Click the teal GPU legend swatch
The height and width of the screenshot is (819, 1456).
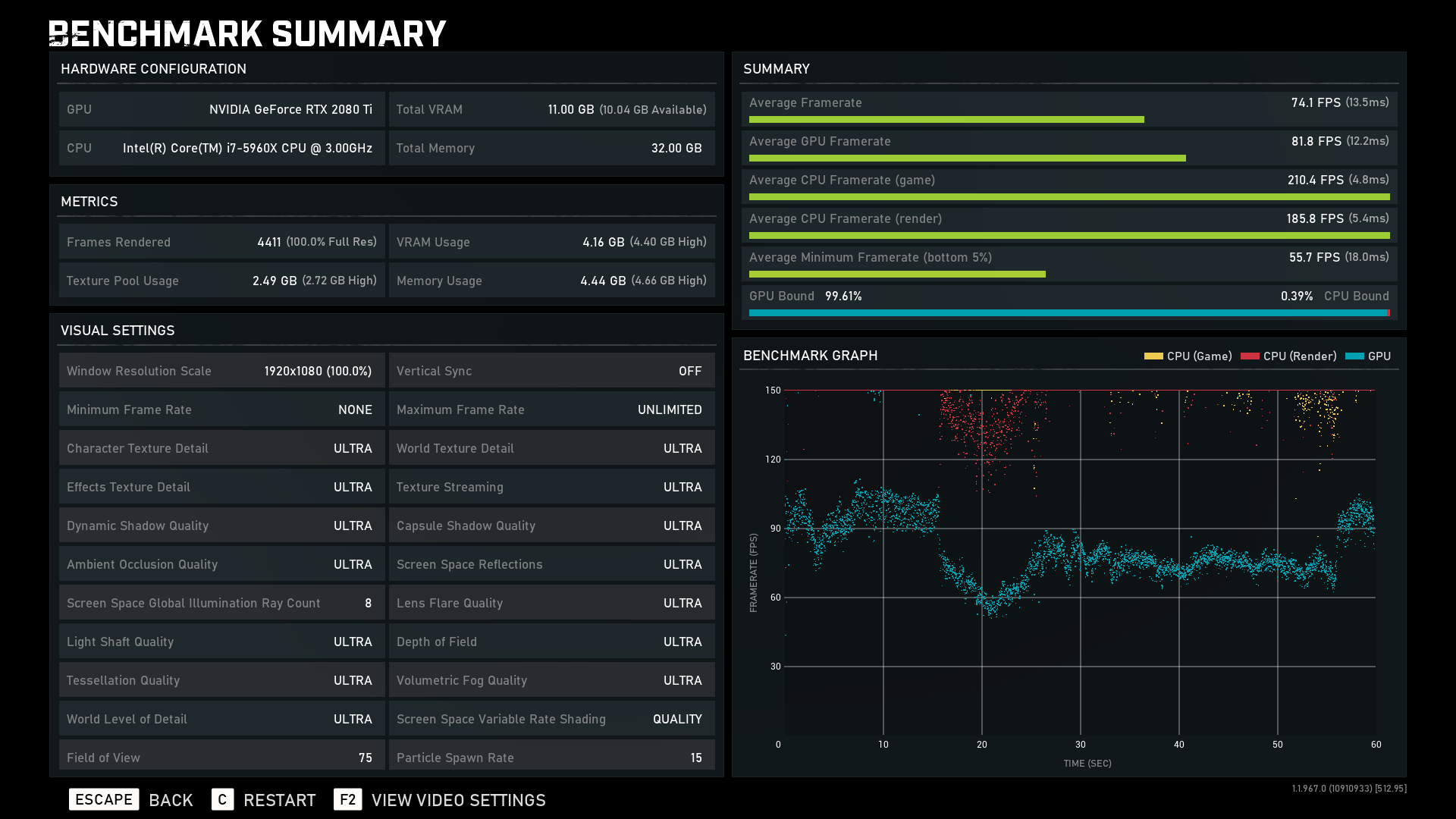click(1354, 356)
